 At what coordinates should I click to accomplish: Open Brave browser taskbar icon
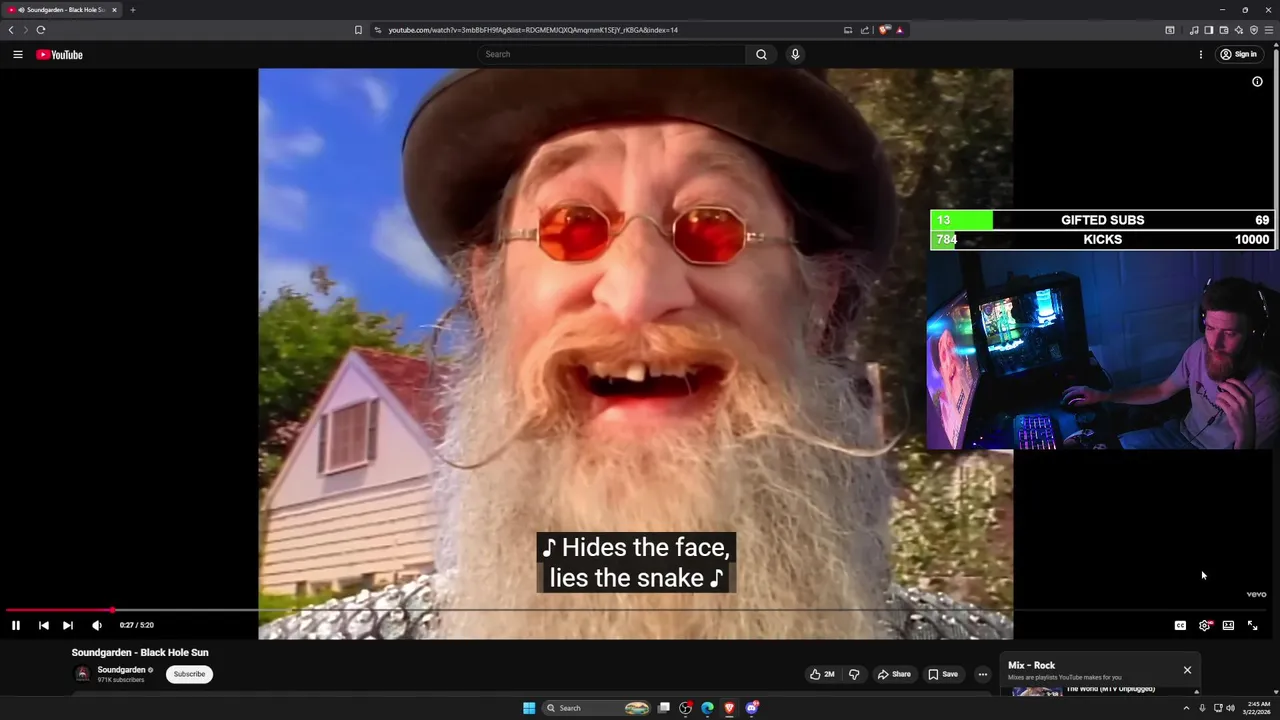click(x=729, y=708)
